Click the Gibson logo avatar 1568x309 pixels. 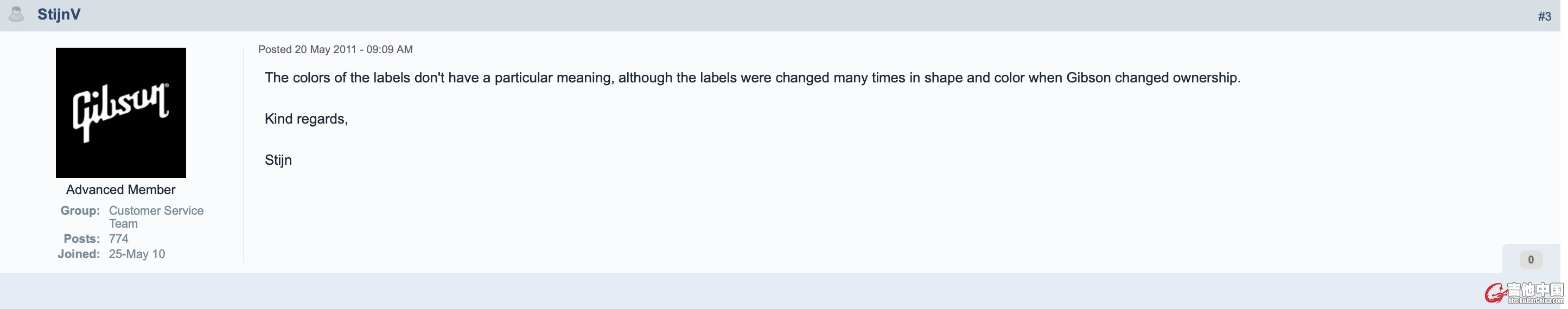pyautogui.click(x=120, y=113)
